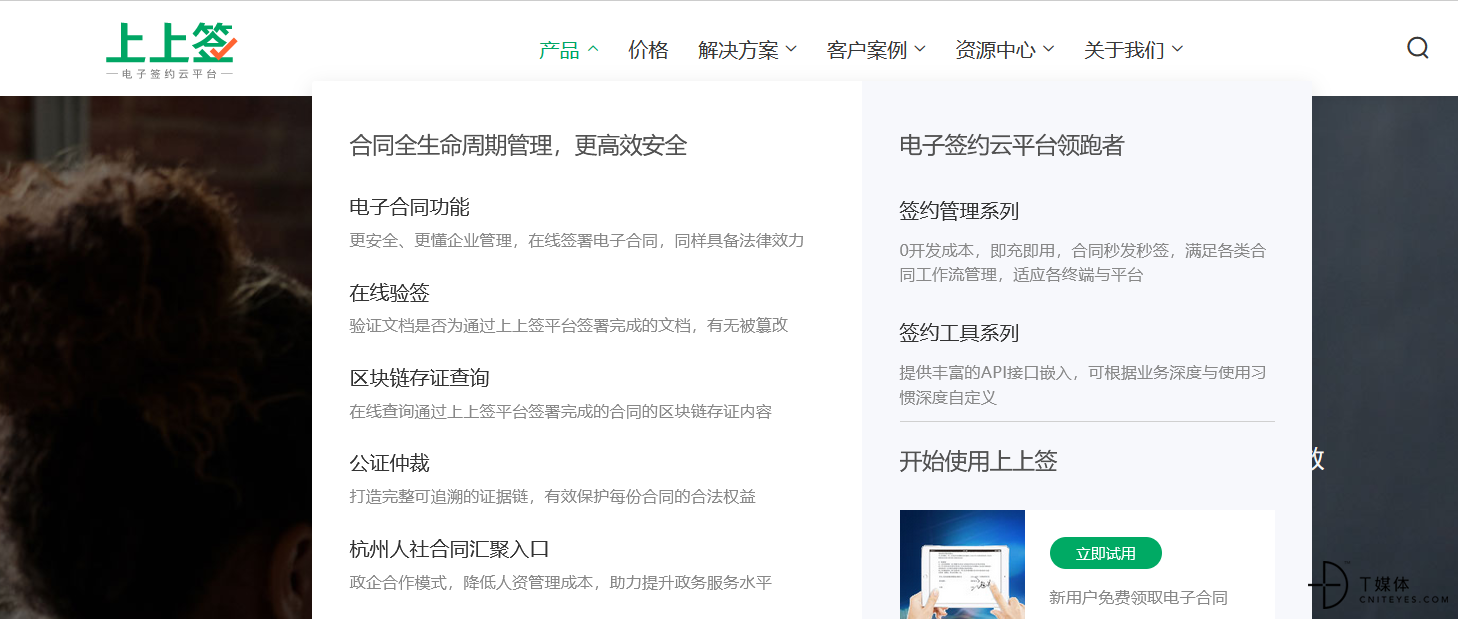Open 签约管理系列 link
The height and width of the screenshot is (619, 1458).
(x=959, y=211)
